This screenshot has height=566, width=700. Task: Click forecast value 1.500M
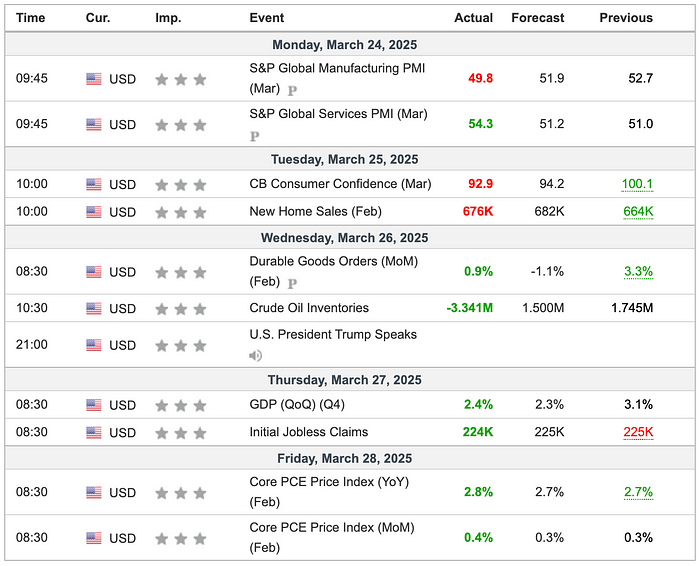[x=543, y=308]
